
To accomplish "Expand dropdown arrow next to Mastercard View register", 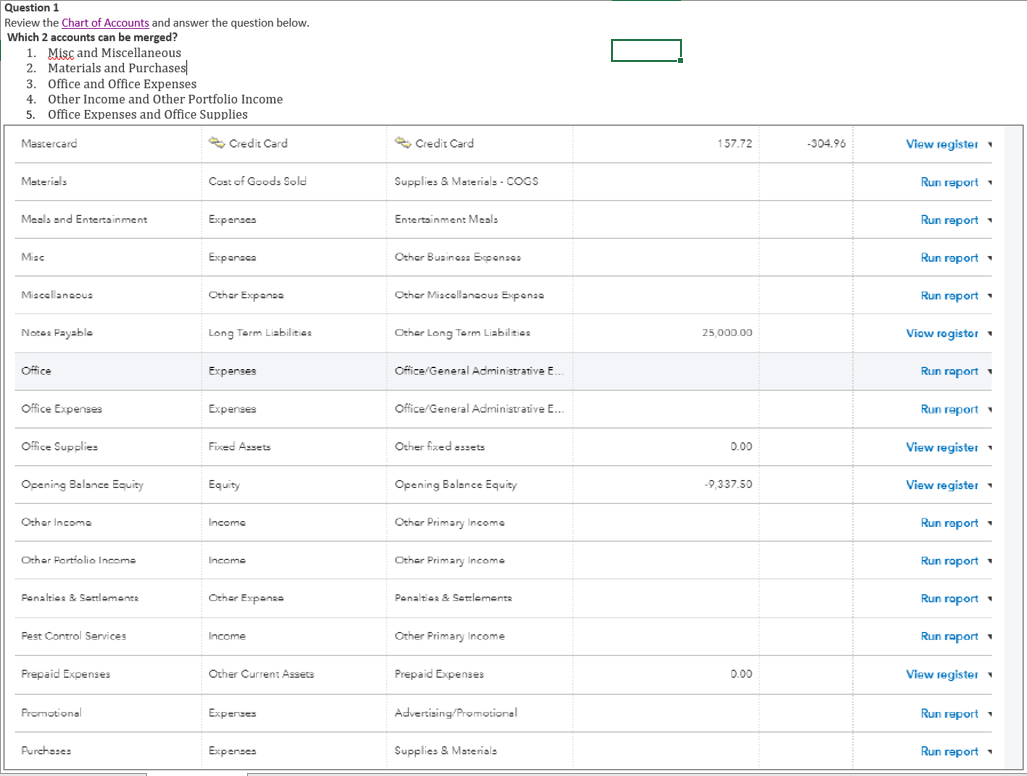I will coord(990,144).
